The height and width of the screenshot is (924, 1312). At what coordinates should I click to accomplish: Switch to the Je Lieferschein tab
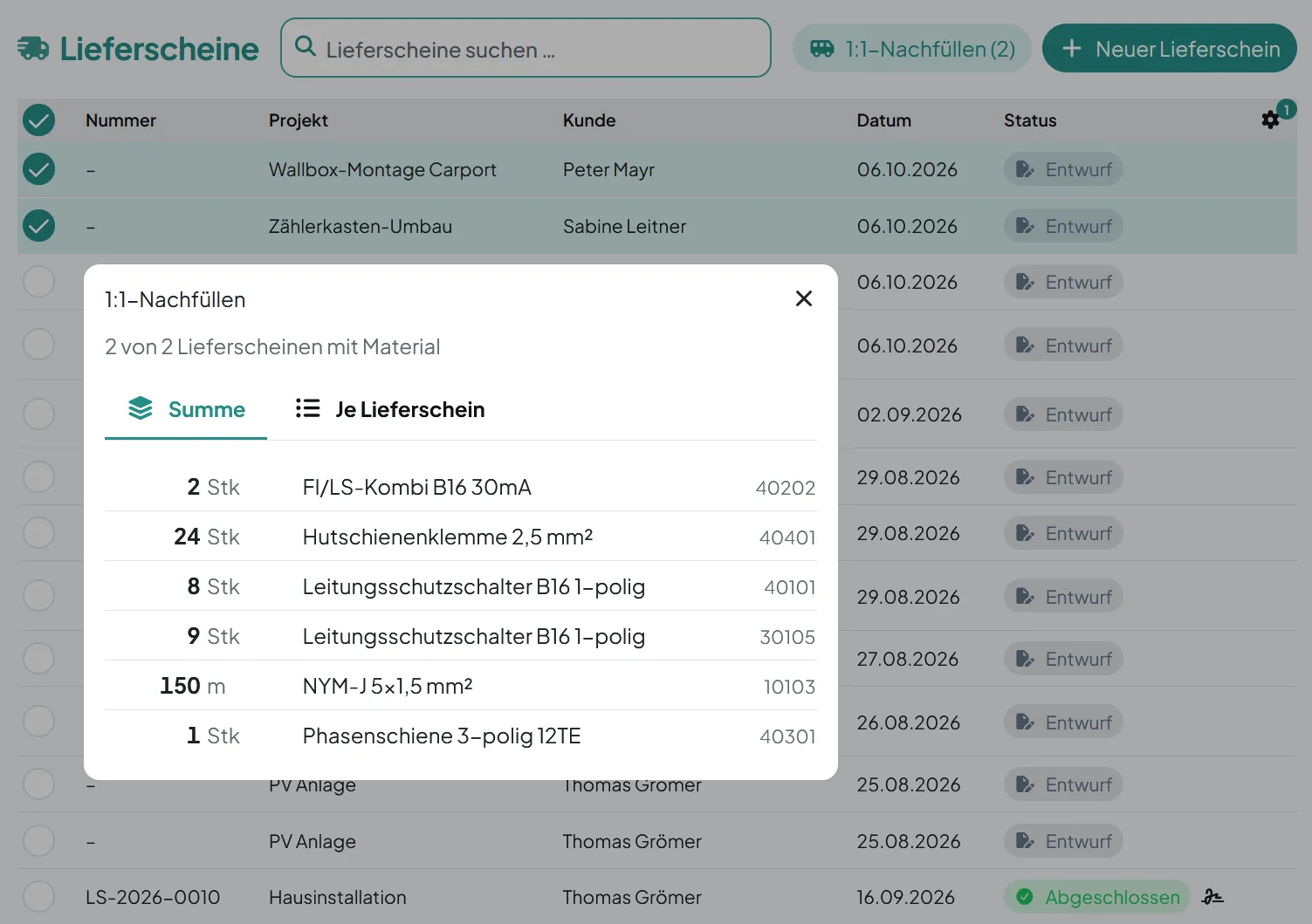pos(390,409)
